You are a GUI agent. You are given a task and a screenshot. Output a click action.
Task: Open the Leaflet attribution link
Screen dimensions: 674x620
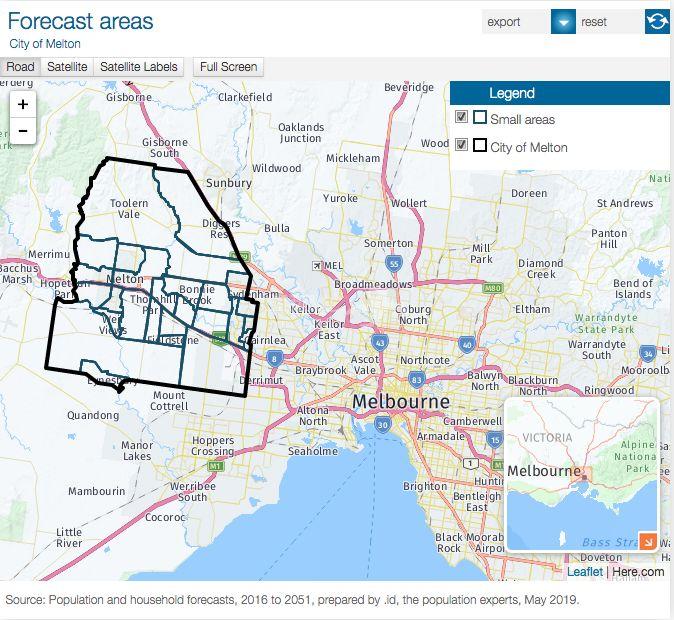coord(584,572)
